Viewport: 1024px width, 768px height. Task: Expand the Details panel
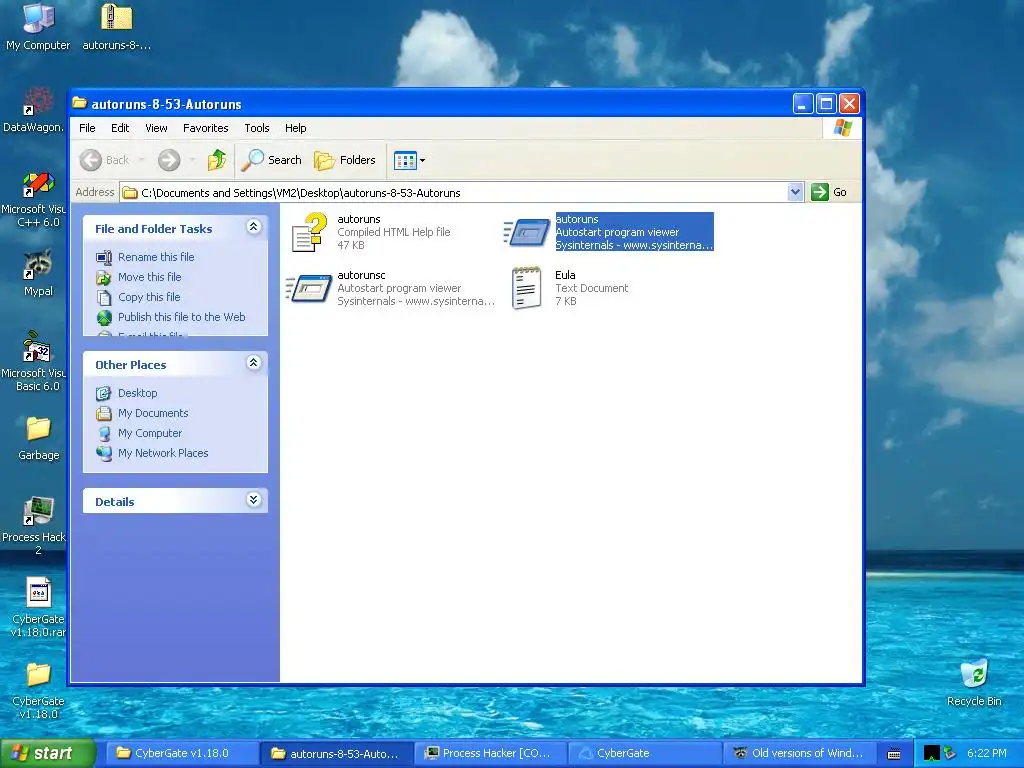tap(253, 500)
